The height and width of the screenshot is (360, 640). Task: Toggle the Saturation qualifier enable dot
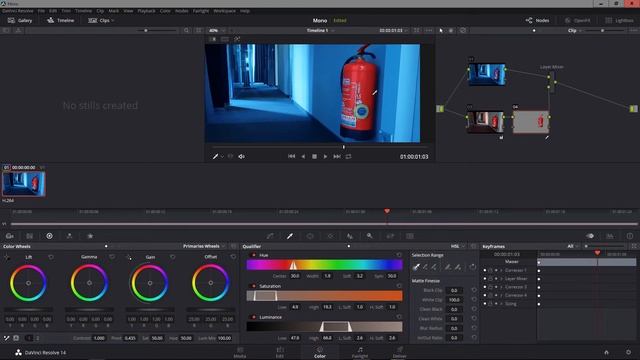(253, 286)
